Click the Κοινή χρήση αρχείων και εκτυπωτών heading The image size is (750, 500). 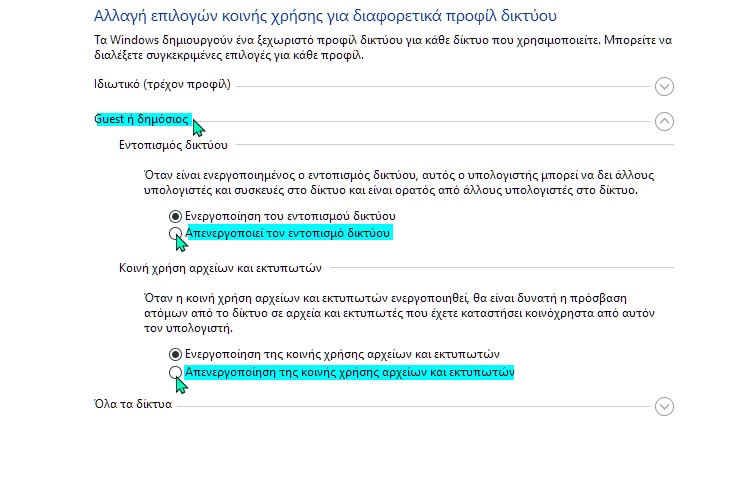(x=220, y=268)
